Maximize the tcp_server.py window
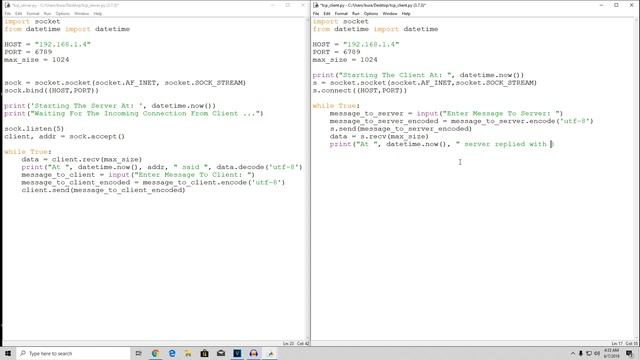640x360 pixels. tap(288, 5)
